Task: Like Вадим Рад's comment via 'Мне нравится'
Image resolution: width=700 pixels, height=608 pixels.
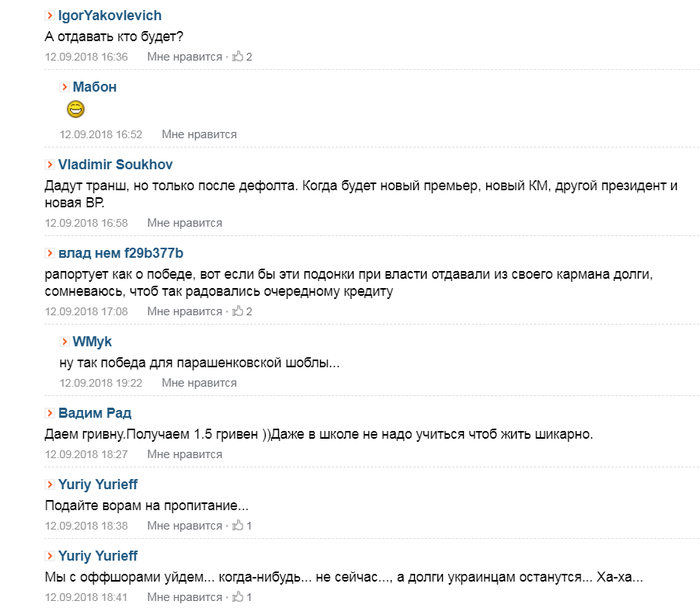Action: tap(184, 454)
